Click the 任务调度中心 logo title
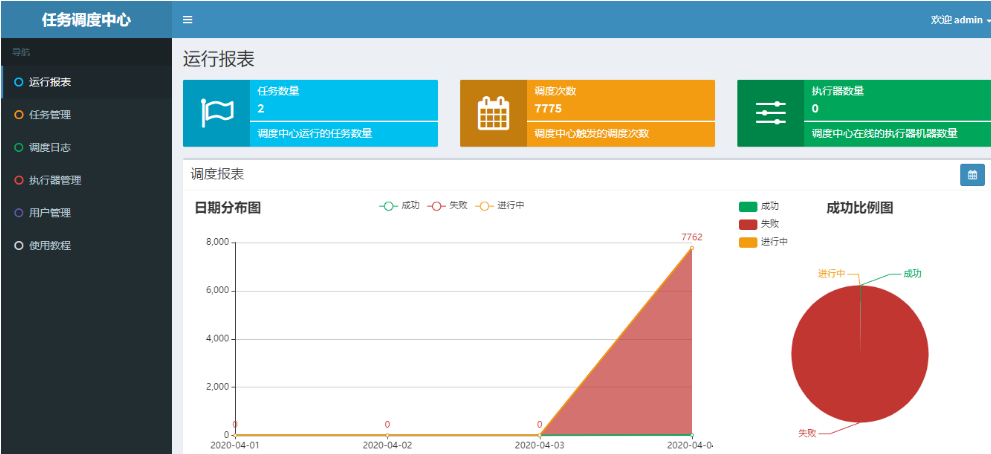The height and width of the screenshot is (454, 991). click(x=86, y=20)
